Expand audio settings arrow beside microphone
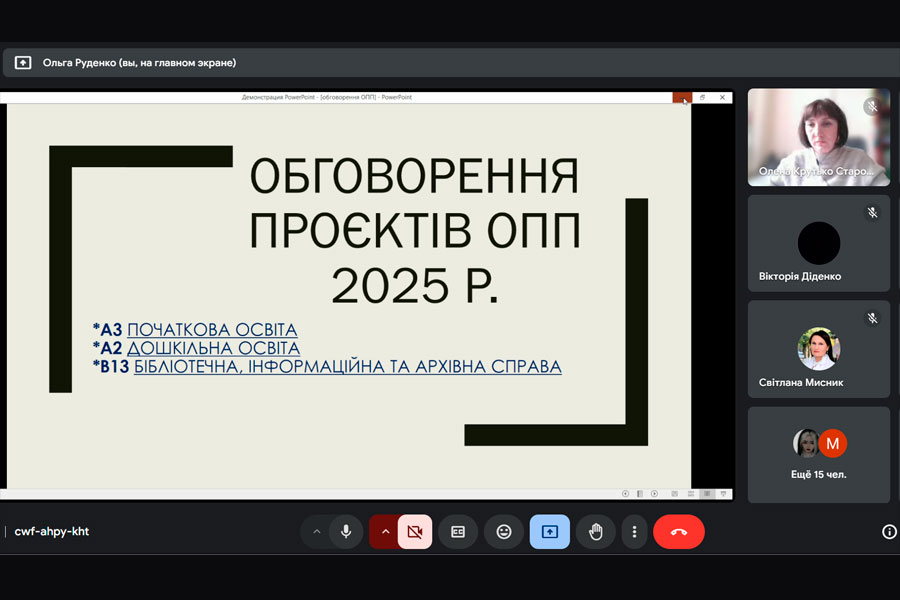 (x=317, y=532)
